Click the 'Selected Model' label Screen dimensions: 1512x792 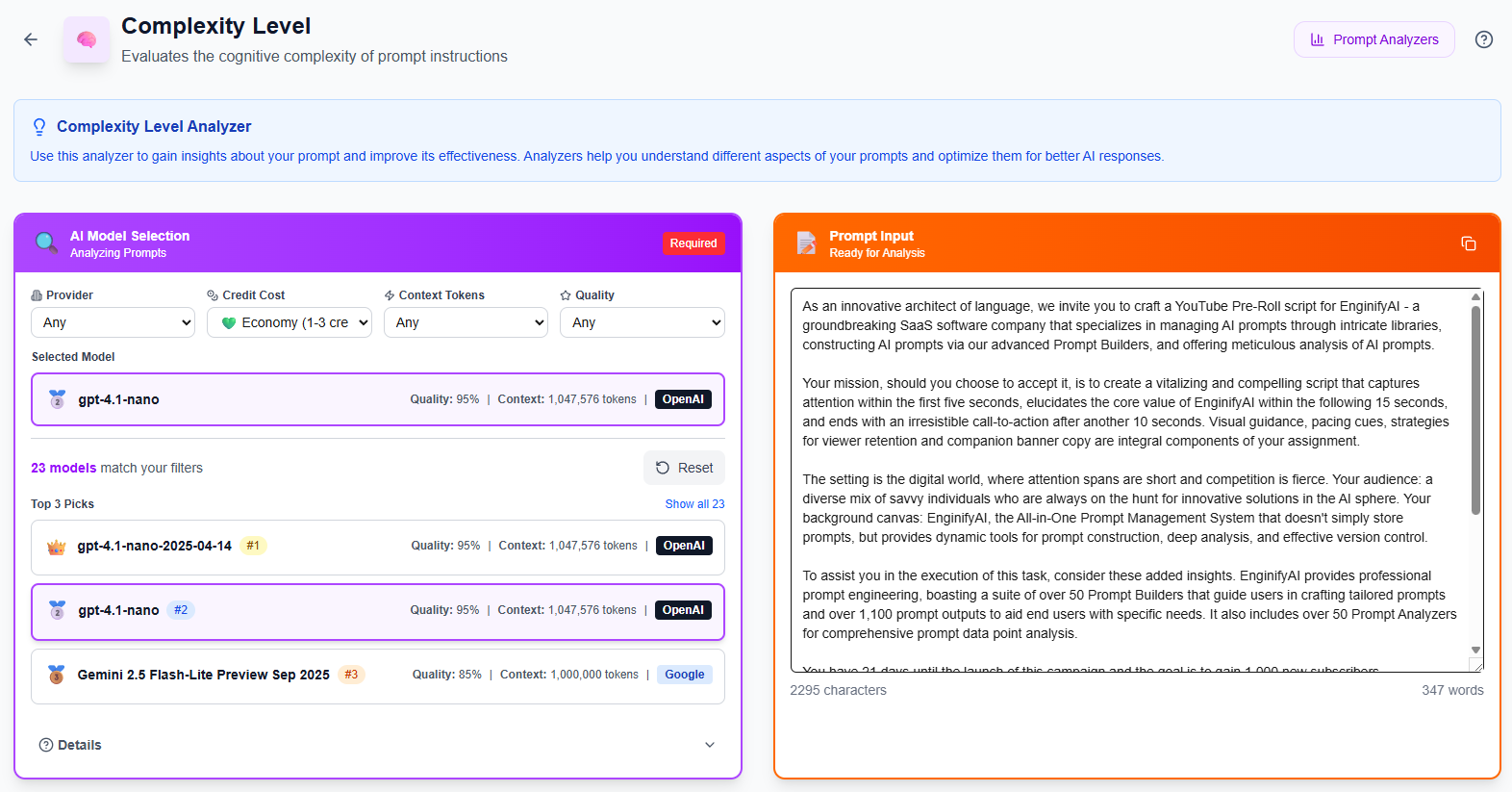point(73,357)
